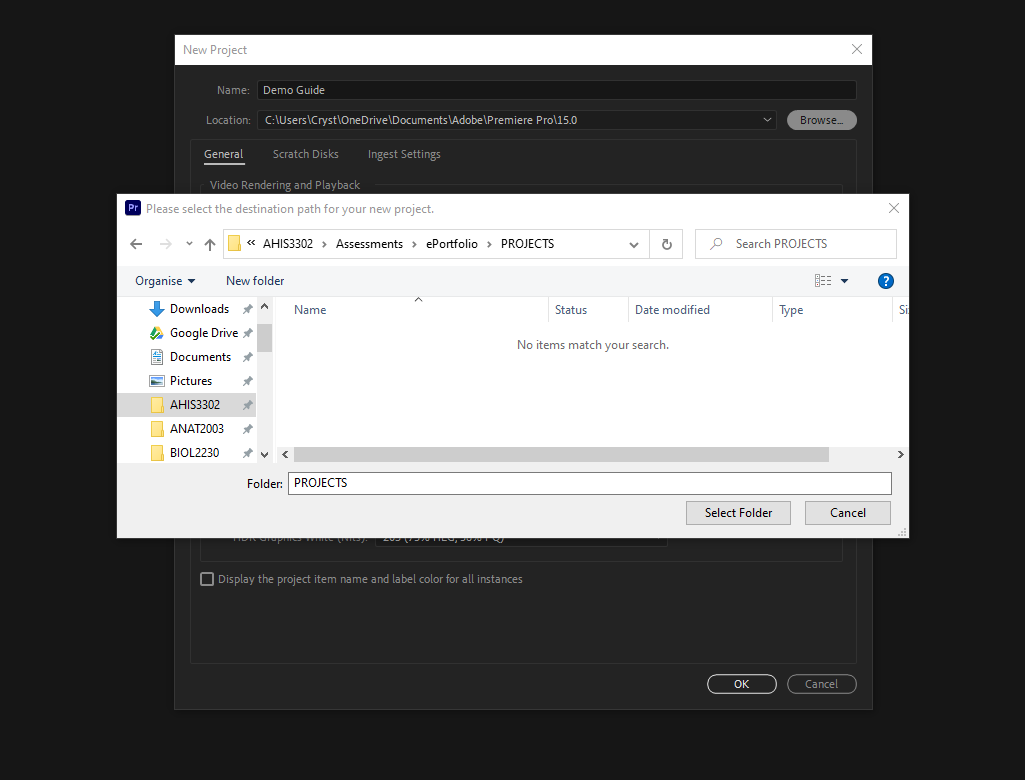The width and height of the screenshot is (1025, 780).
Task: Click the Select Folder button
Action: pos(738,513)
